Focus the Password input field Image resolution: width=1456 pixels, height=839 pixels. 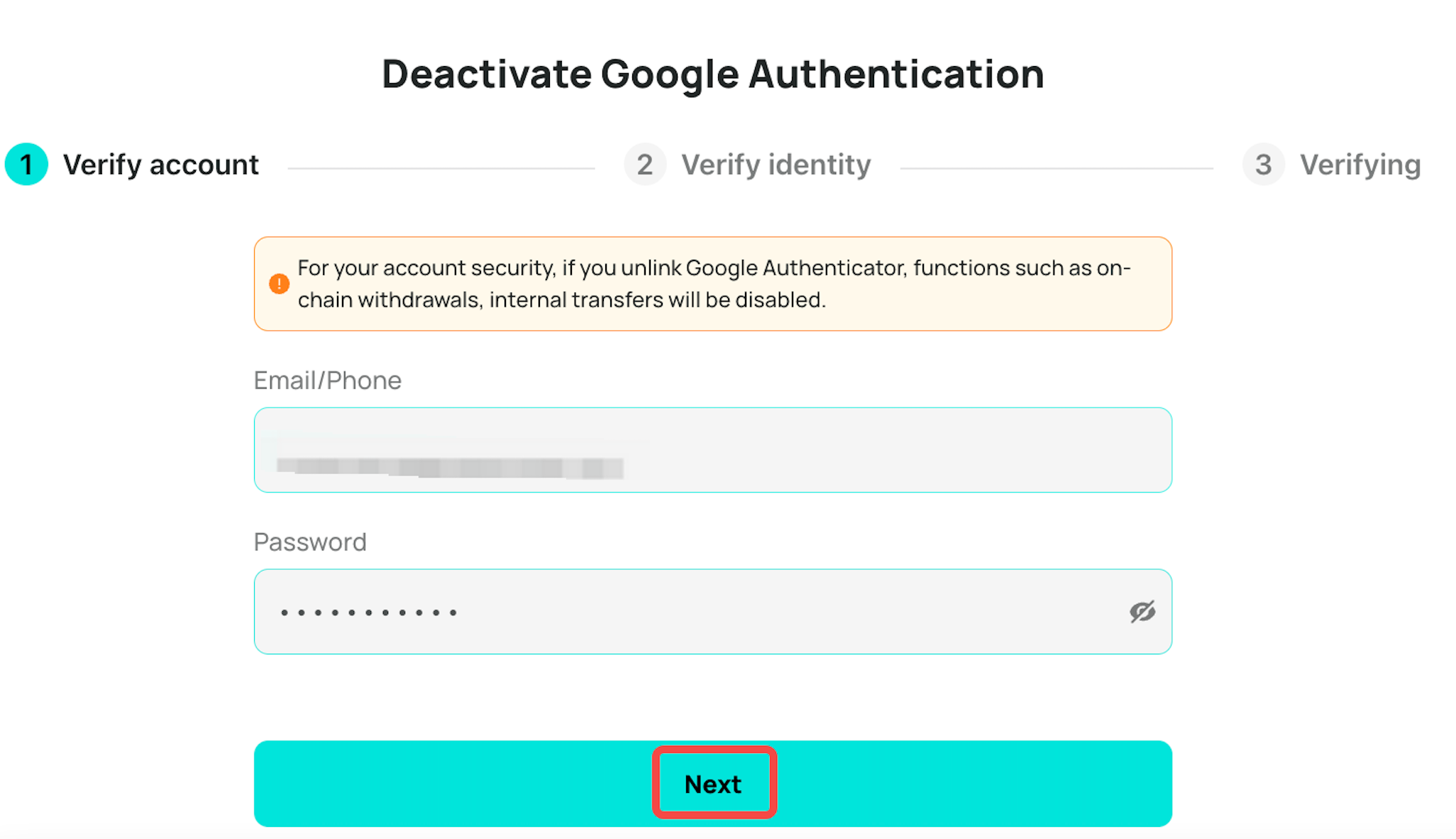click(x=713, y=611)
